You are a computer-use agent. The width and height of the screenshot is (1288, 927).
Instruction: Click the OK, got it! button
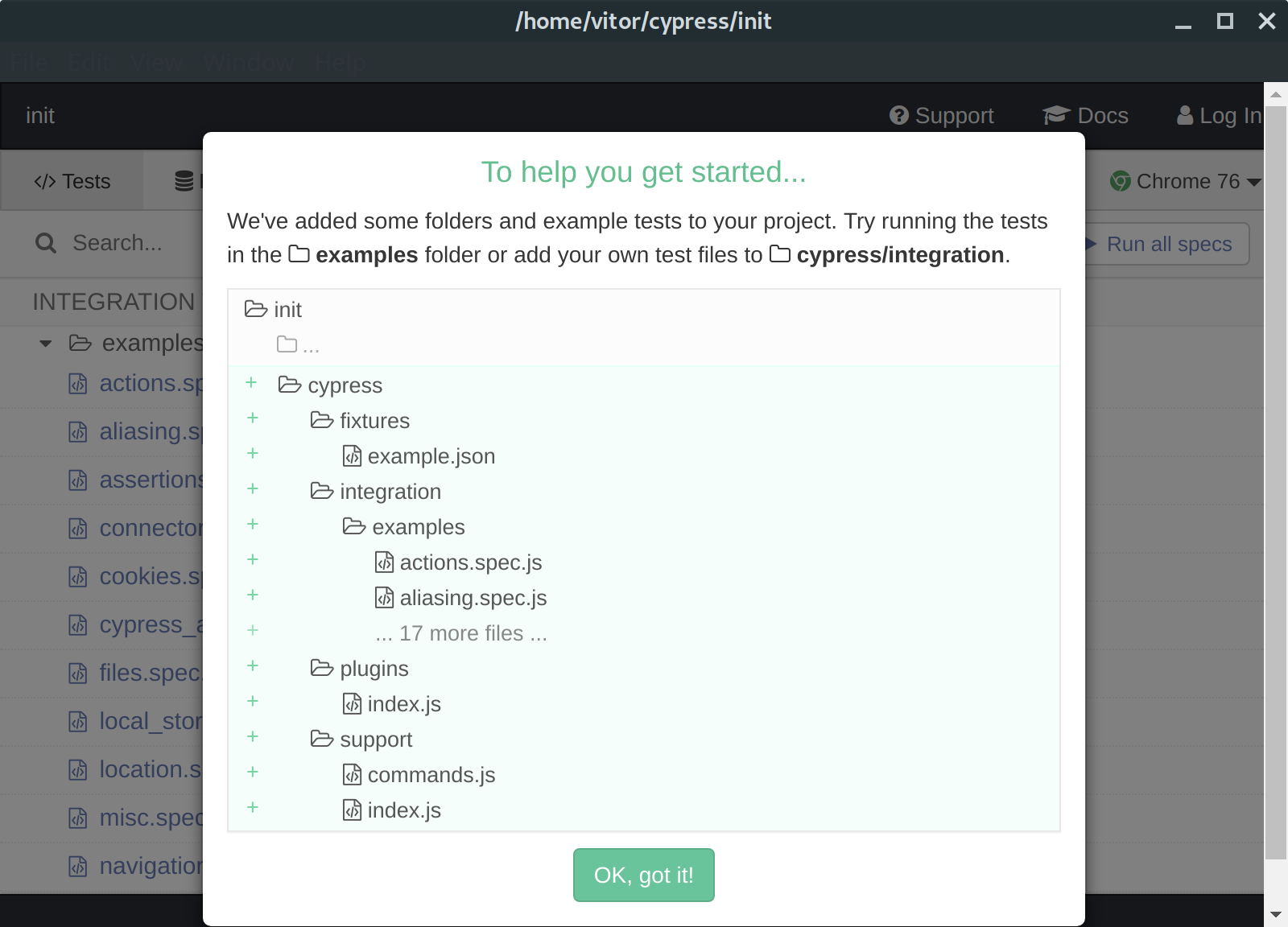643,875
